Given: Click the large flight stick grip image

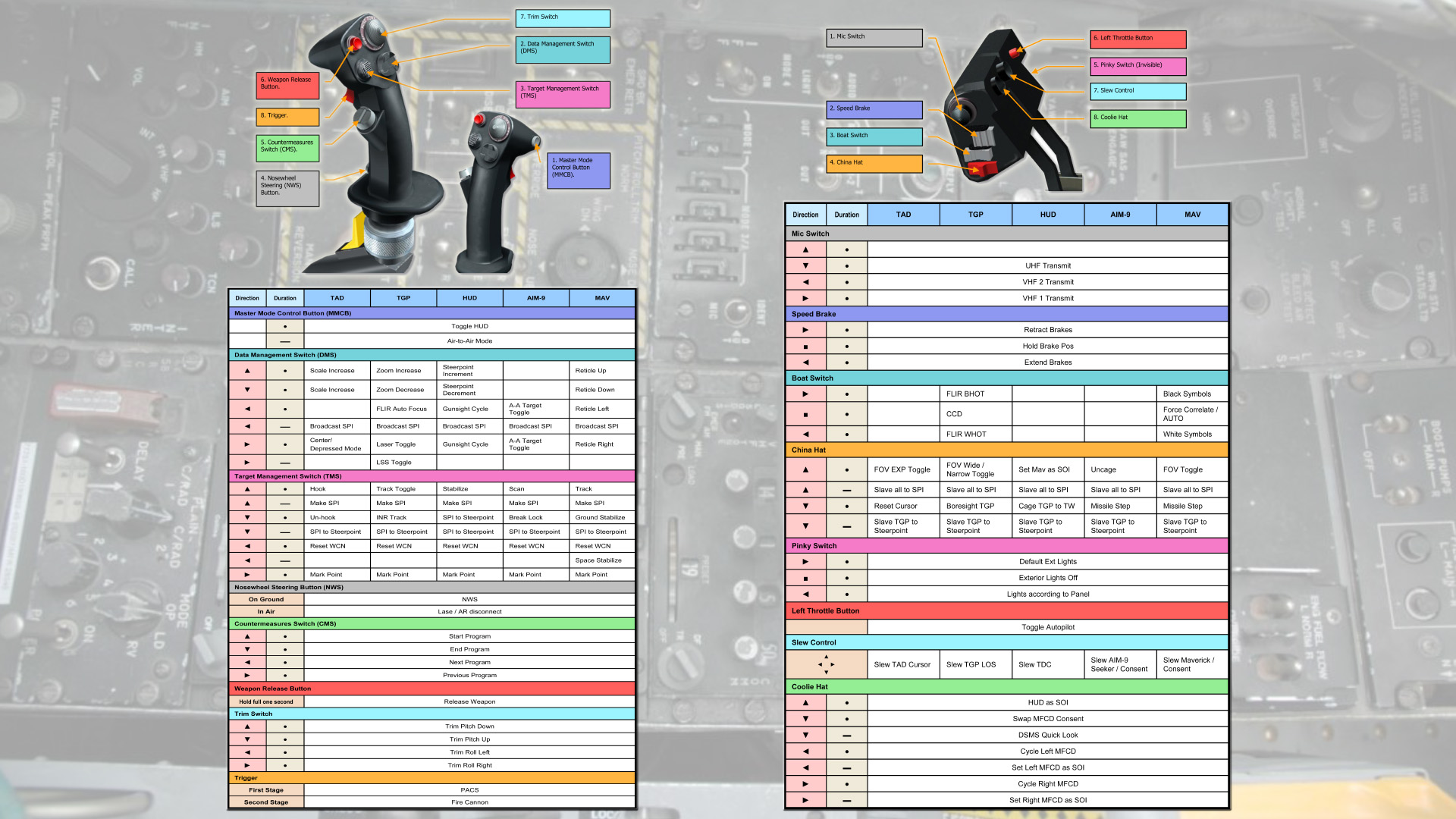Looking at the screenshot, I should click(x=372, y=144).
